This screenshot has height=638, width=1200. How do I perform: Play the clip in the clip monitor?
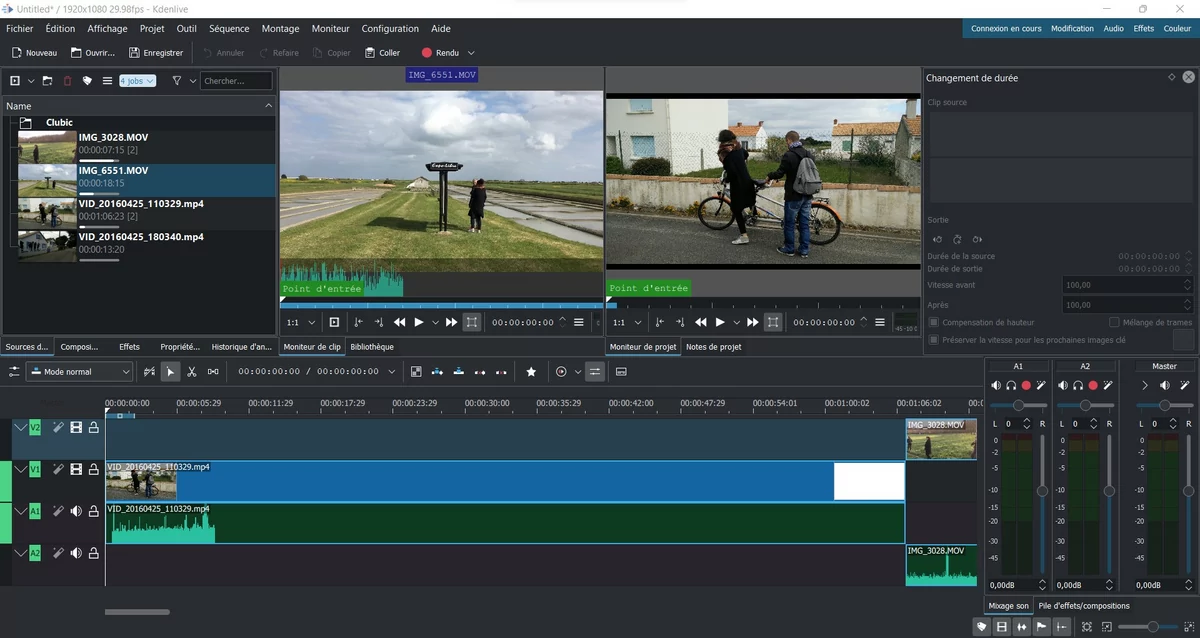pyautogui.click(x=419, y=322)
